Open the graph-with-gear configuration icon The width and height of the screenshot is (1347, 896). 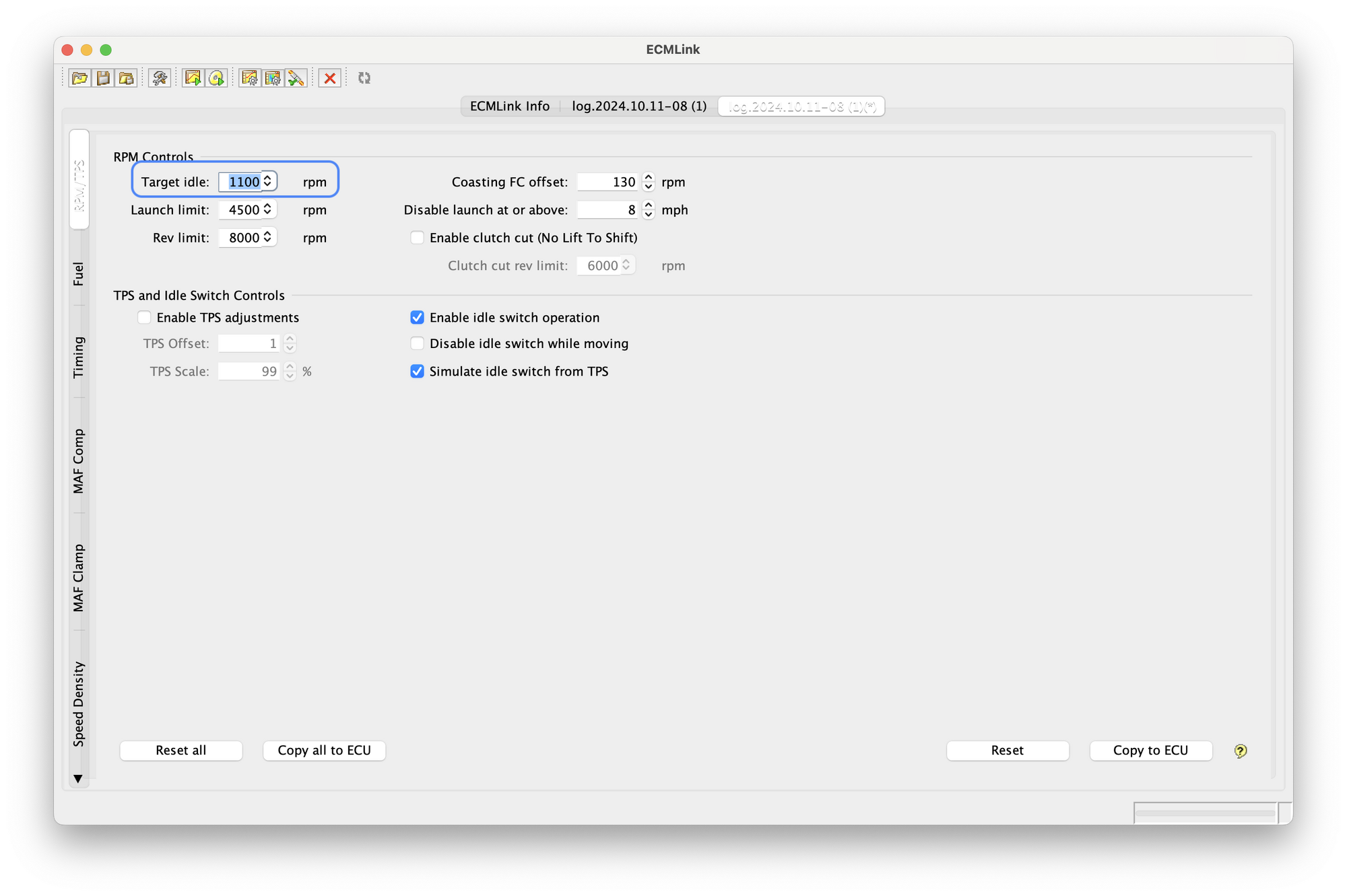pyautogui.click(x=250, y=78)
